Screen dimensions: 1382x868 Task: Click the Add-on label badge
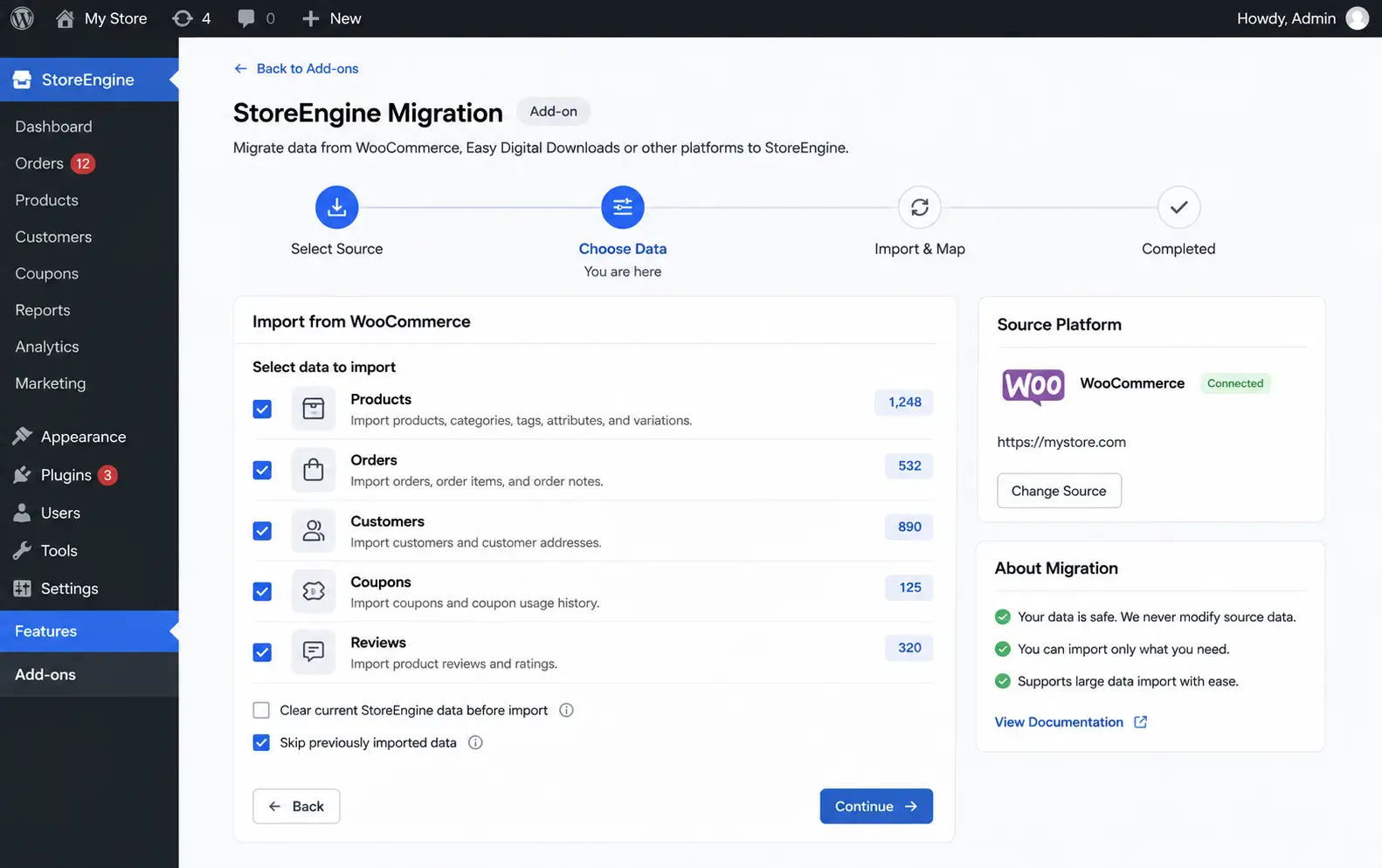(x=553, y=112)
